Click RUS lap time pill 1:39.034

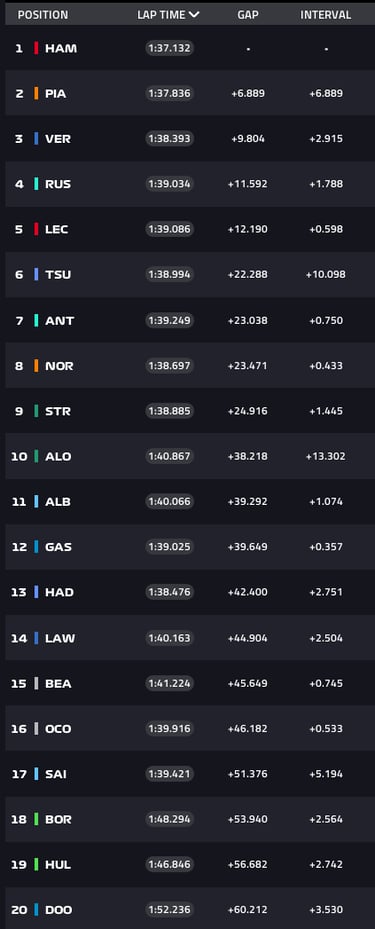[x=169, y=184]
